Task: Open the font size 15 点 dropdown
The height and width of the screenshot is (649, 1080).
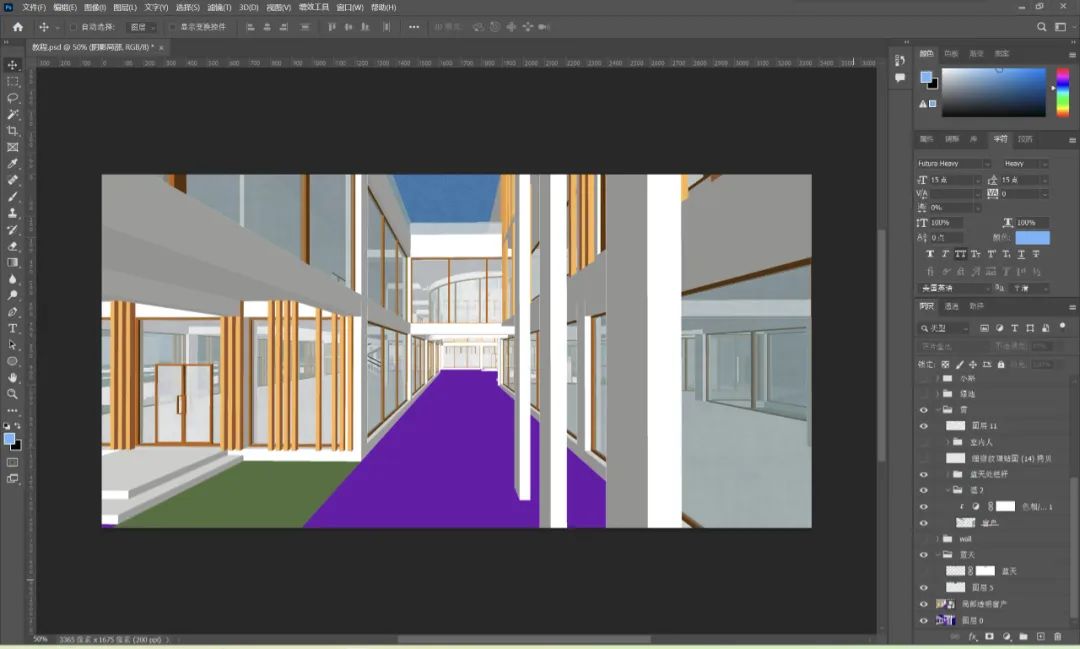Action: point(977,180)
